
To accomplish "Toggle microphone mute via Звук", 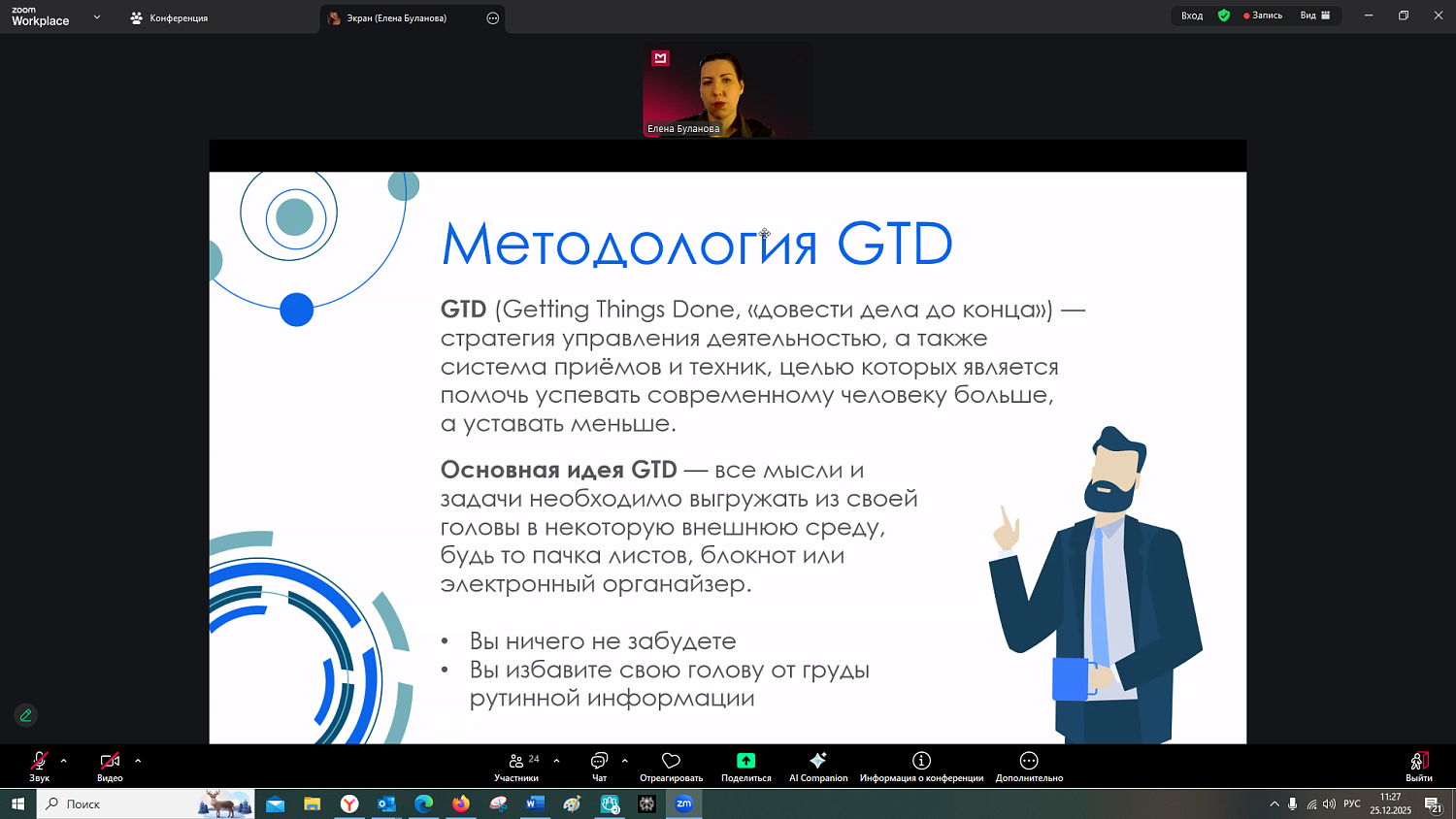I will 39,766.
